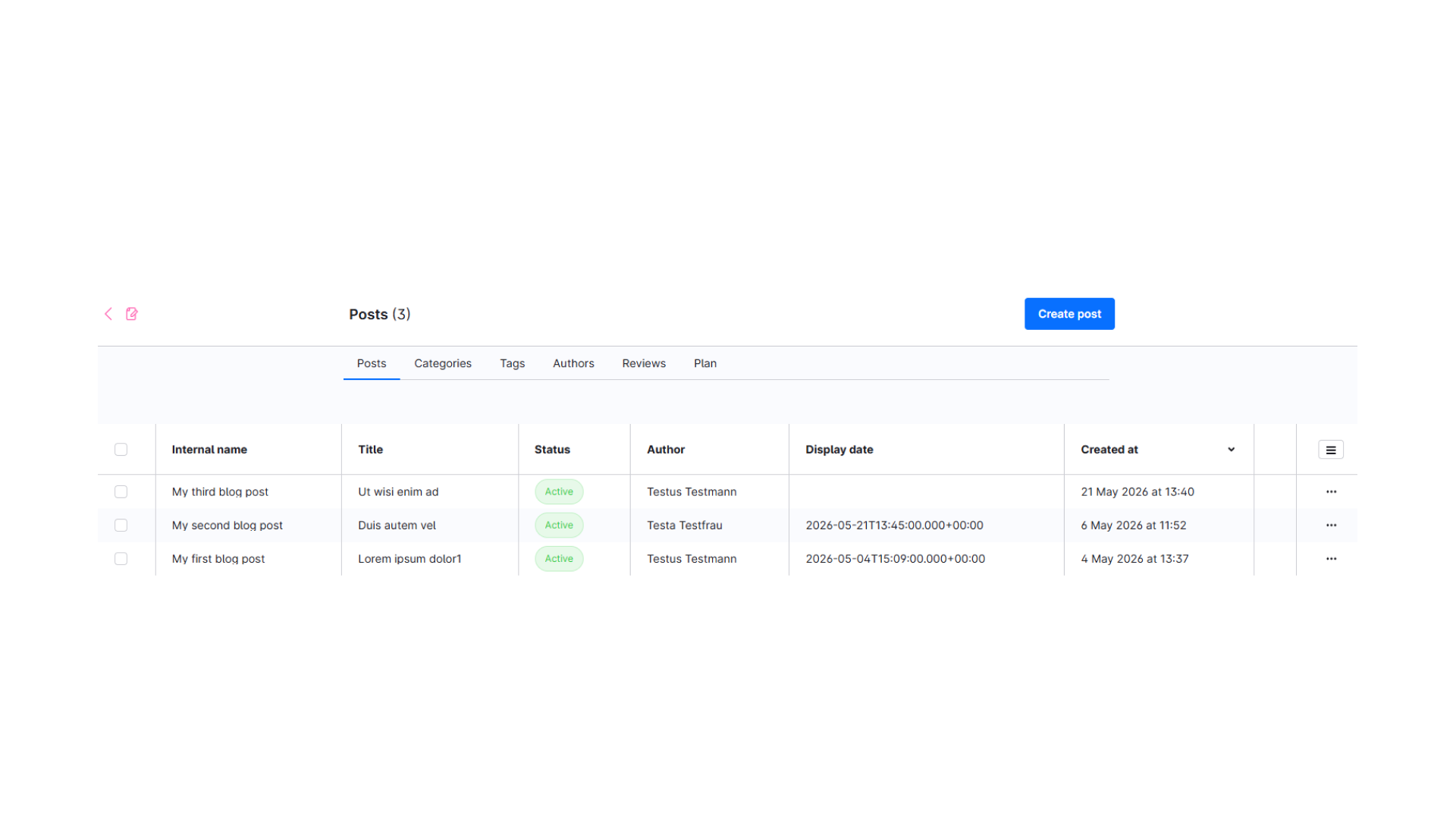Open the Plan tab
This screenshot has height=819, width=1456.
click(705, 363)
